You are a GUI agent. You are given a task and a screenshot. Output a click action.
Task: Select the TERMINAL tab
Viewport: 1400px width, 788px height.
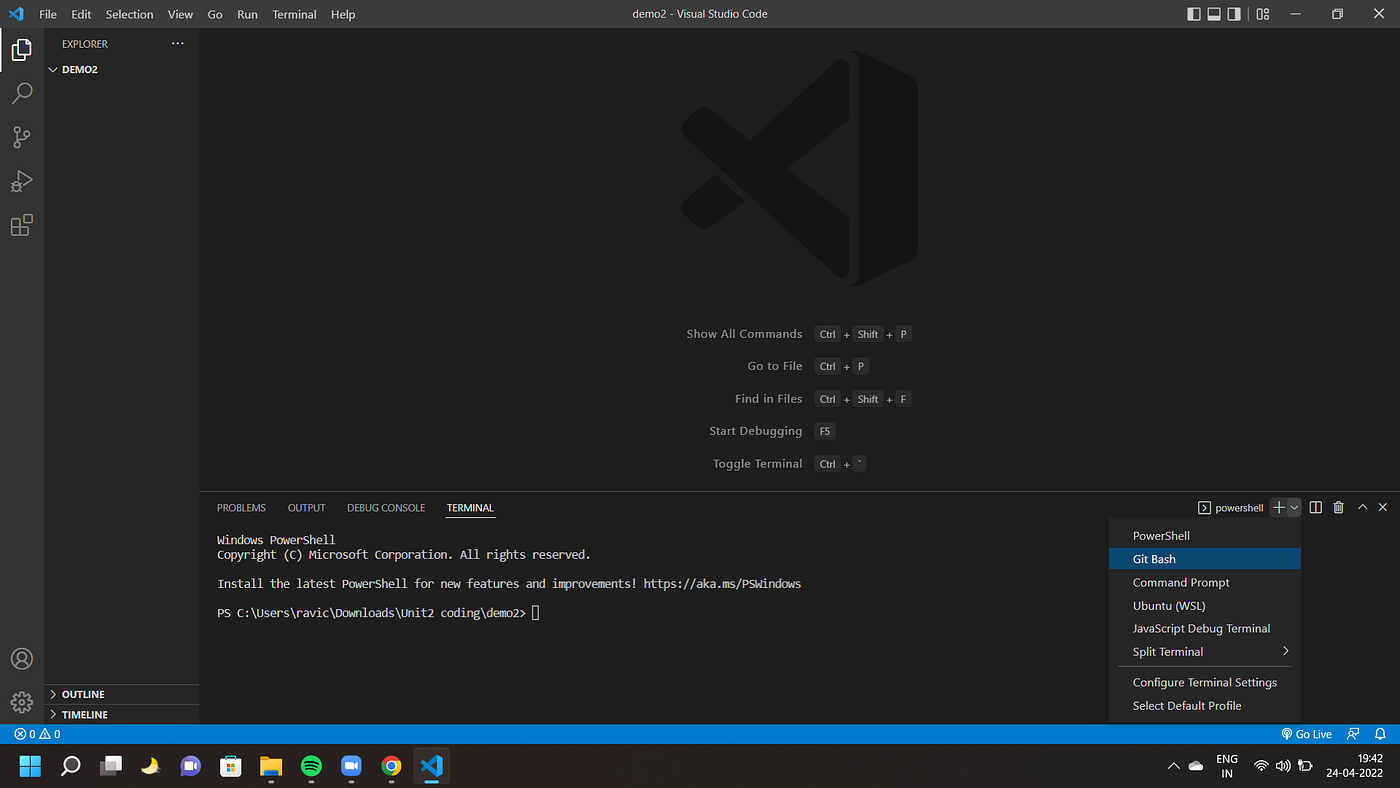470,508
